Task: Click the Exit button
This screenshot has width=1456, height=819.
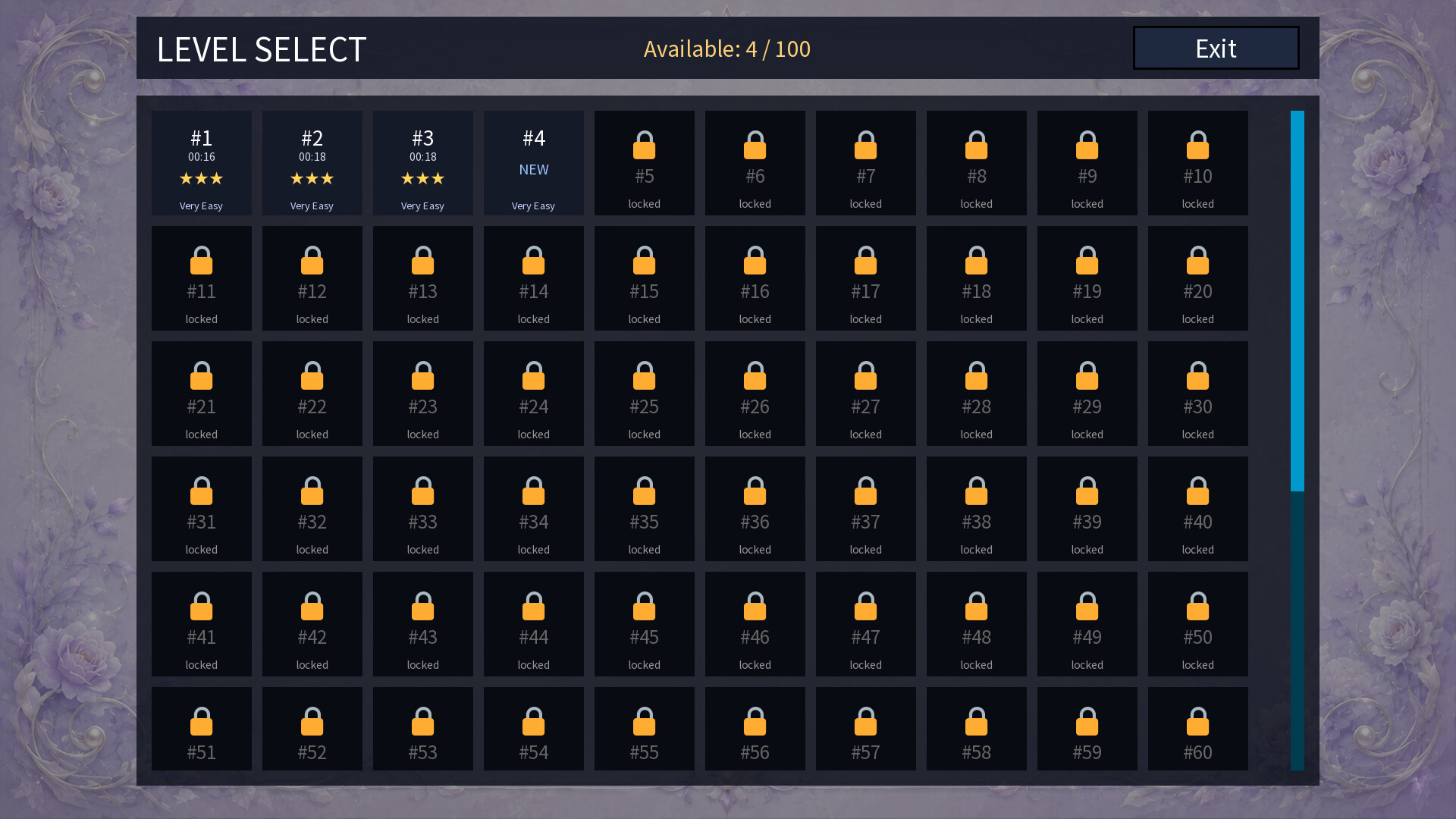Action: [1216, 48]
